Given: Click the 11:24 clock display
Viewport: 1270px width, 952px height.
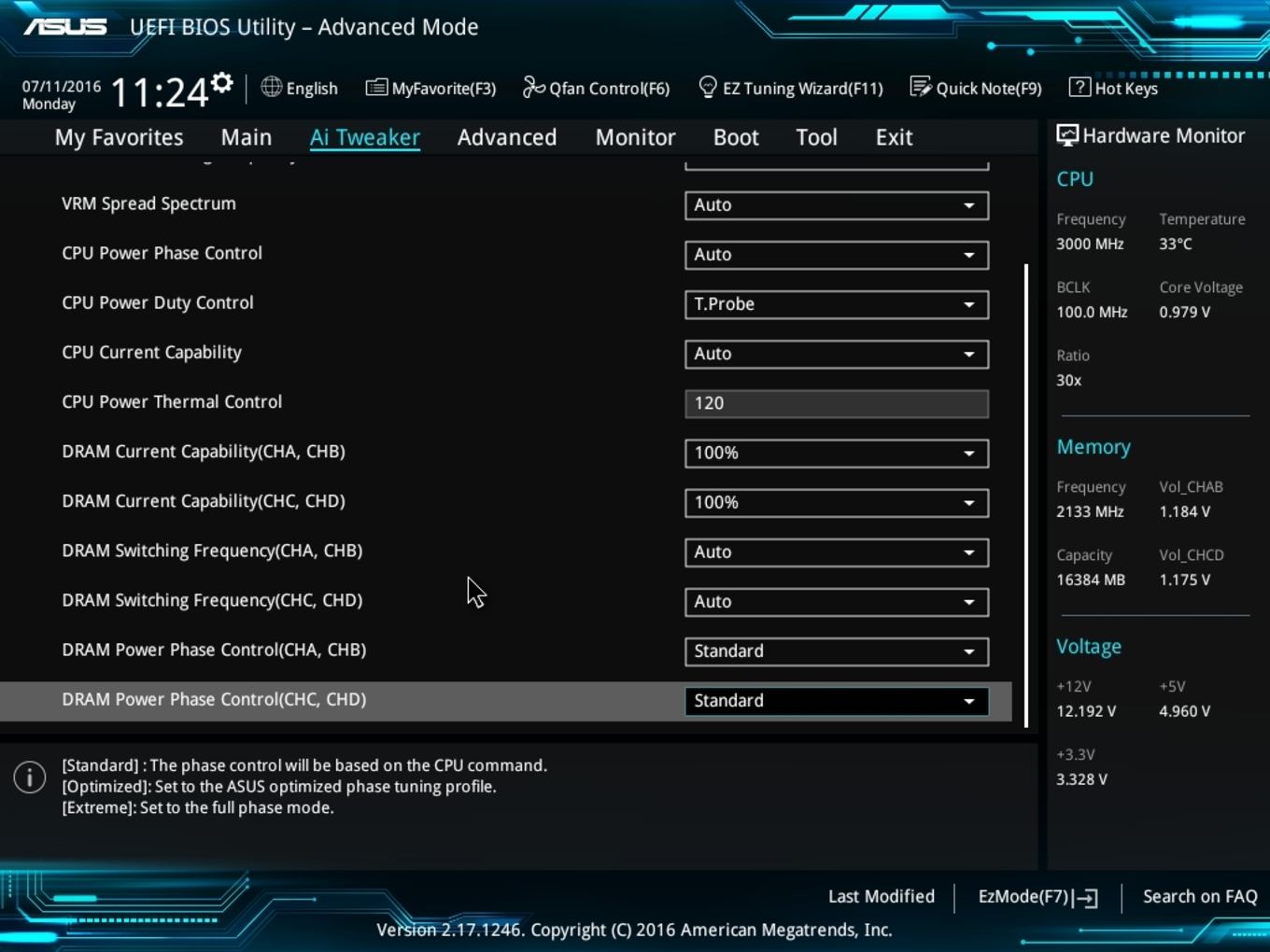Looking at the screenshot, I should tap(159, 92).
